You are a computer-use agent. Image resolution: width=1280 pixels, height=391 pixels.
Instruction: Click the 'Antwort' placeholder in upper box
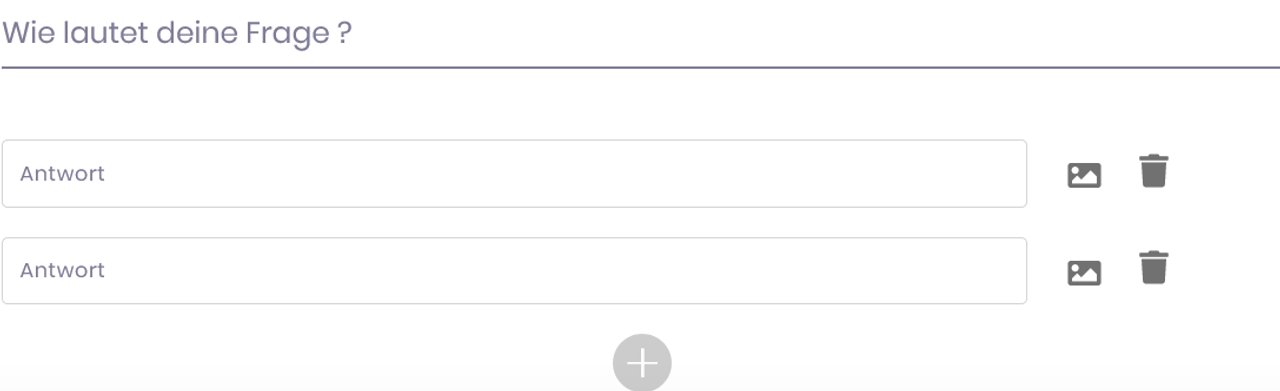(62, 174)
